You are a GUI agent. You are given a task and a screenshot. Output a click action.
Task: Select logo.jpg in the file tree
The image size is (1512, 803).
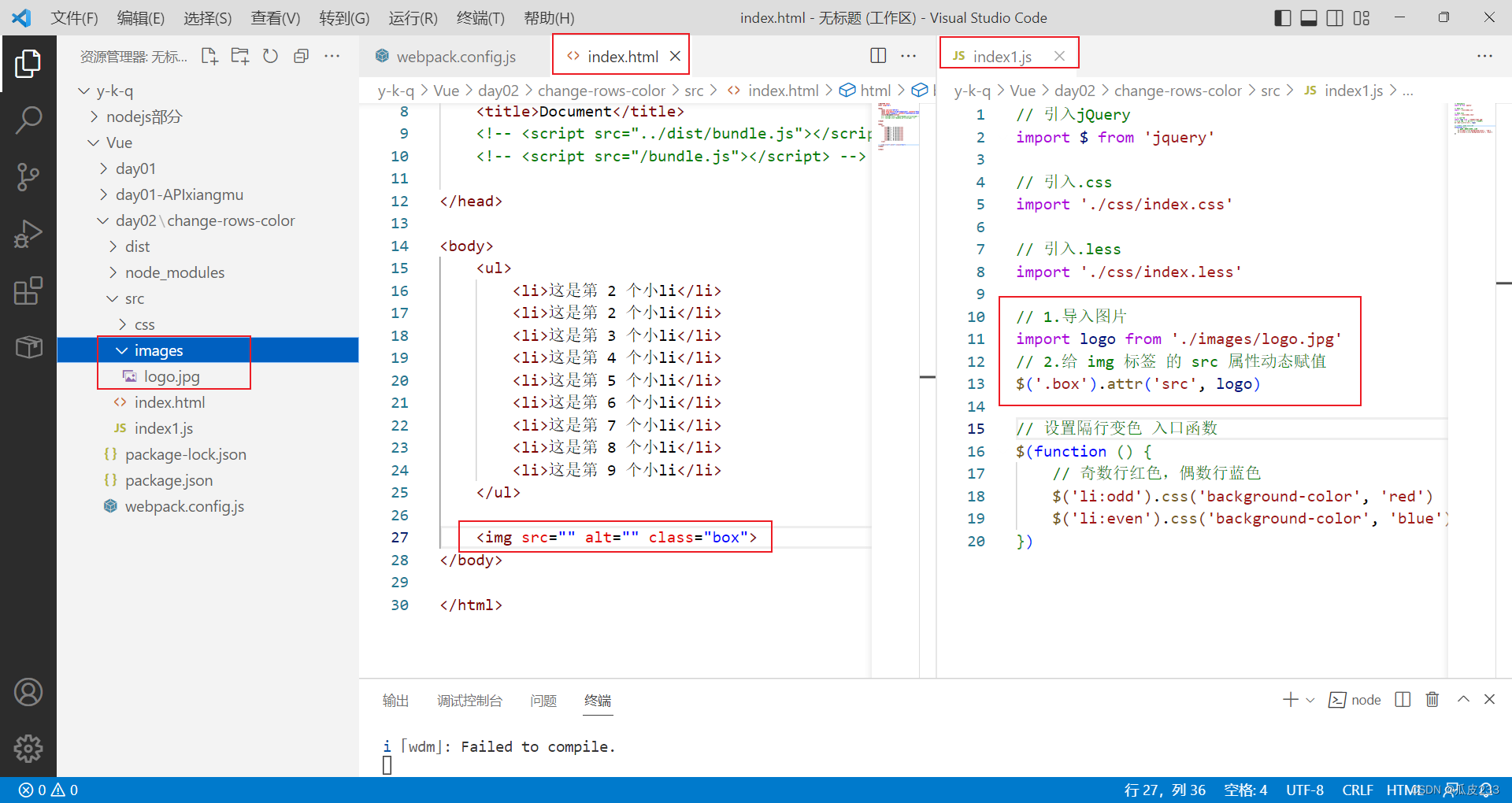(x=172, y=377)
